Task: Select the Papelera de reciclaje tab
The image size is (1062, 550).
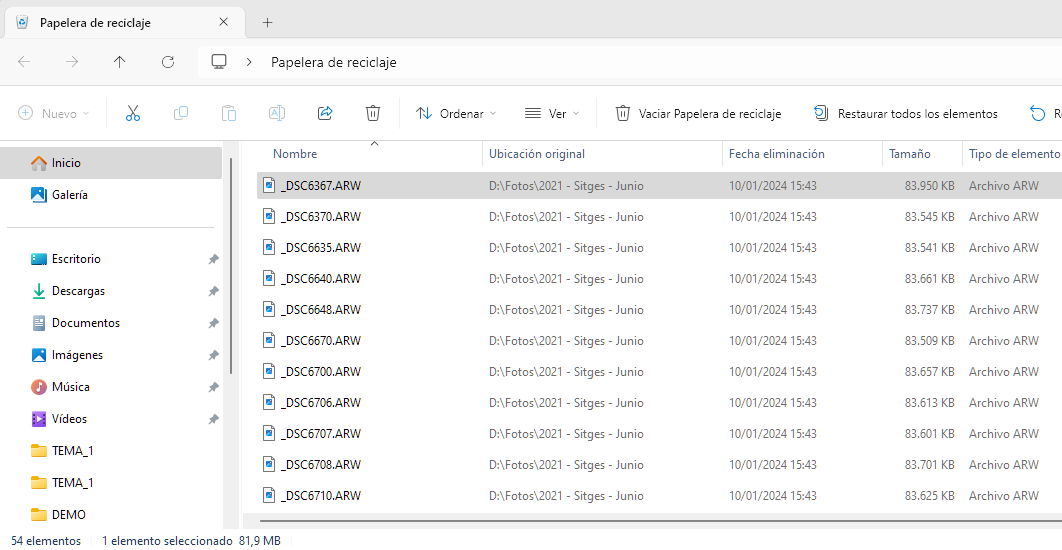Action: click(x=110, y=22)
